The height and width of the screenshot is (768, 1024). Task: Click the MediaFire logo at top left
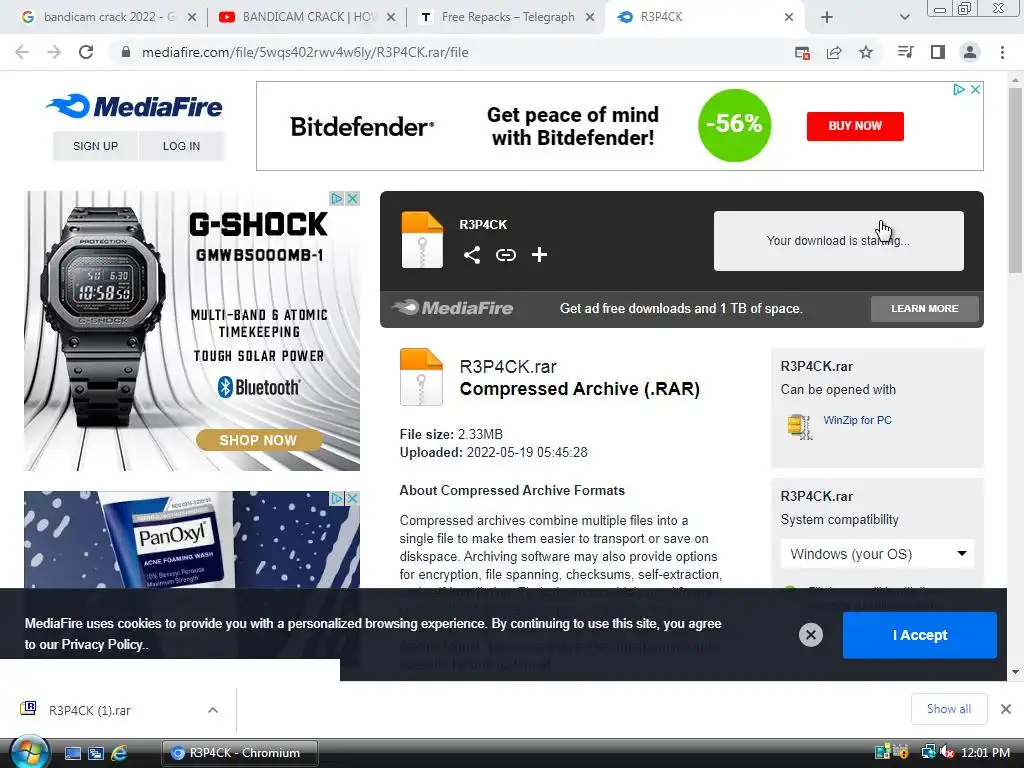[x=135, y=106]
